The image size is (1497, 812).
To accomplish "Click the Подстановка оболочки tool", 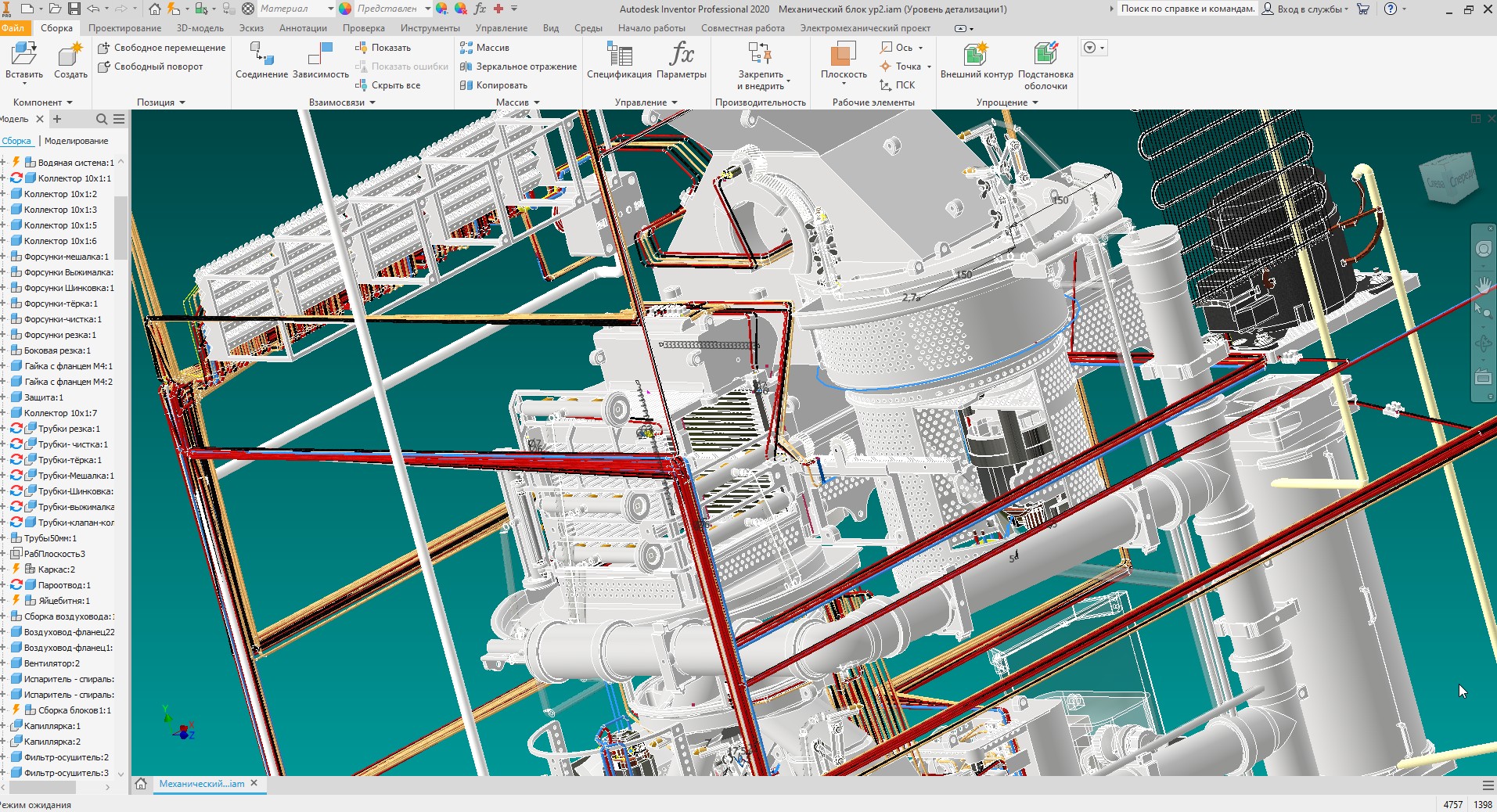I will coord(1045,55).
